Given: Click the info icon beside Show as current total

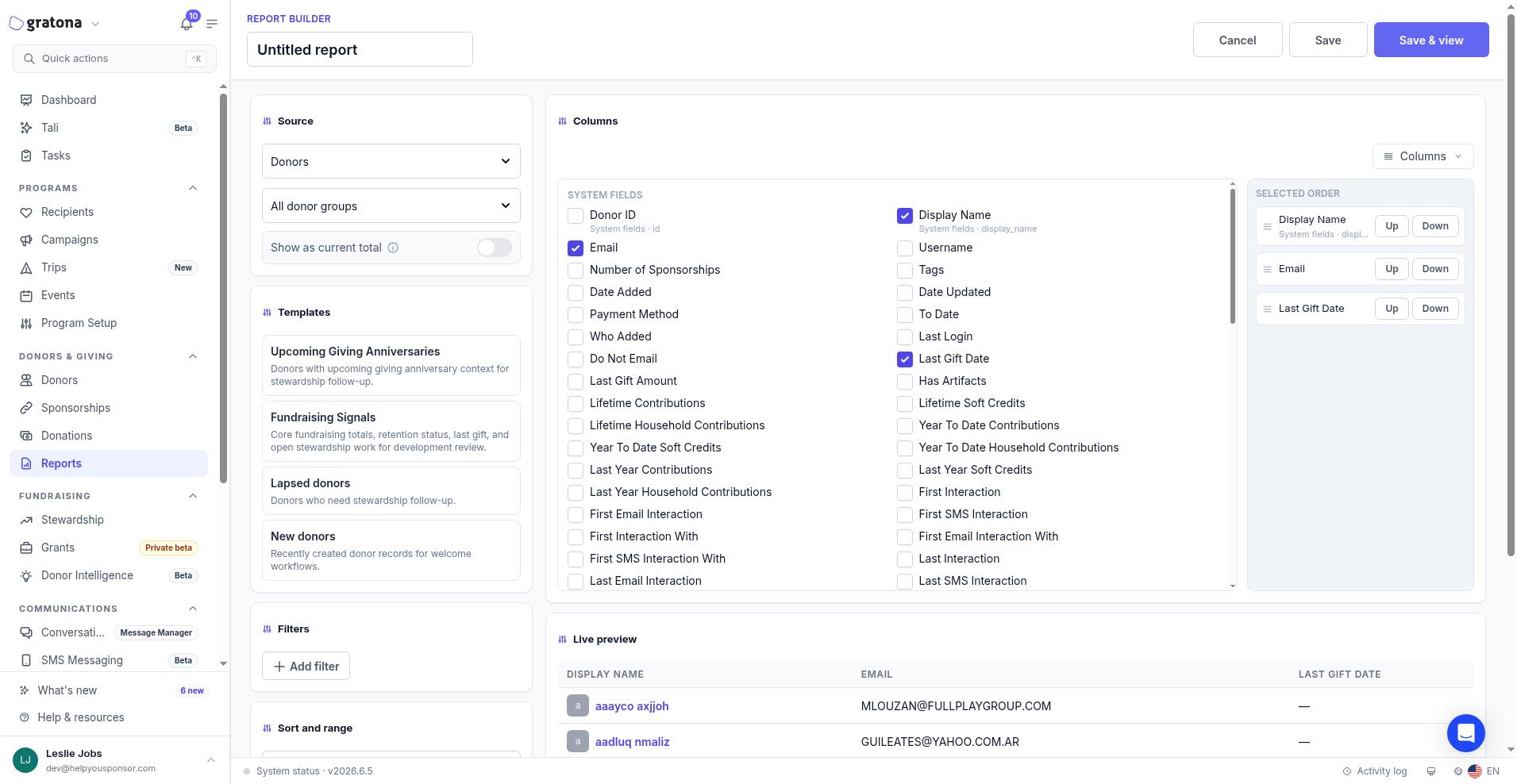Looking at the screenshot, I should coord(393,248).
